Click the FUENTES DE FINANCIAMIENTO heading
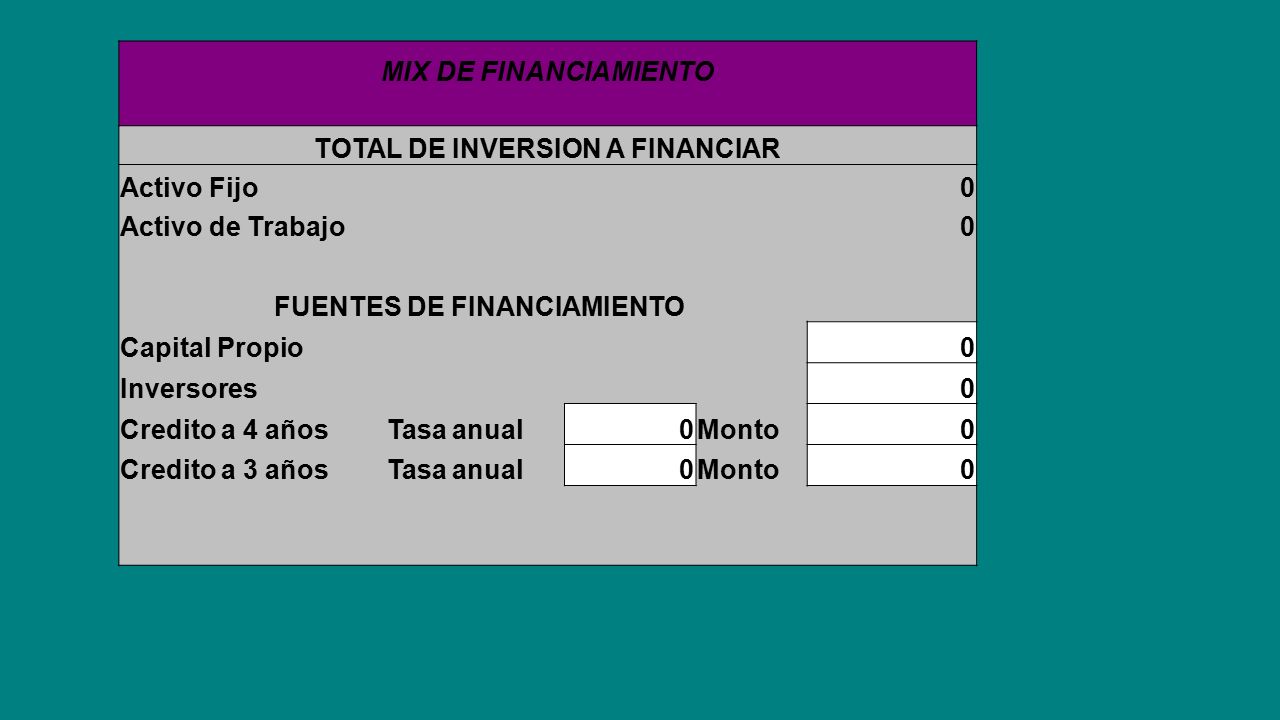Image resolution: width=1280 pixels, height=720 pixels. 479,306
